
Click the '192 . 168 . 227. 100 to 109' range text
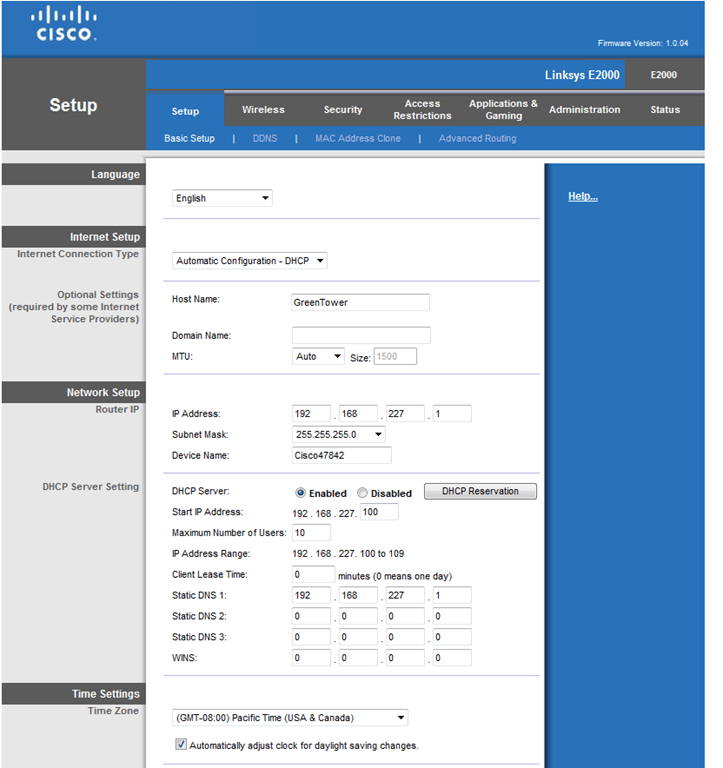pos(348,553)
